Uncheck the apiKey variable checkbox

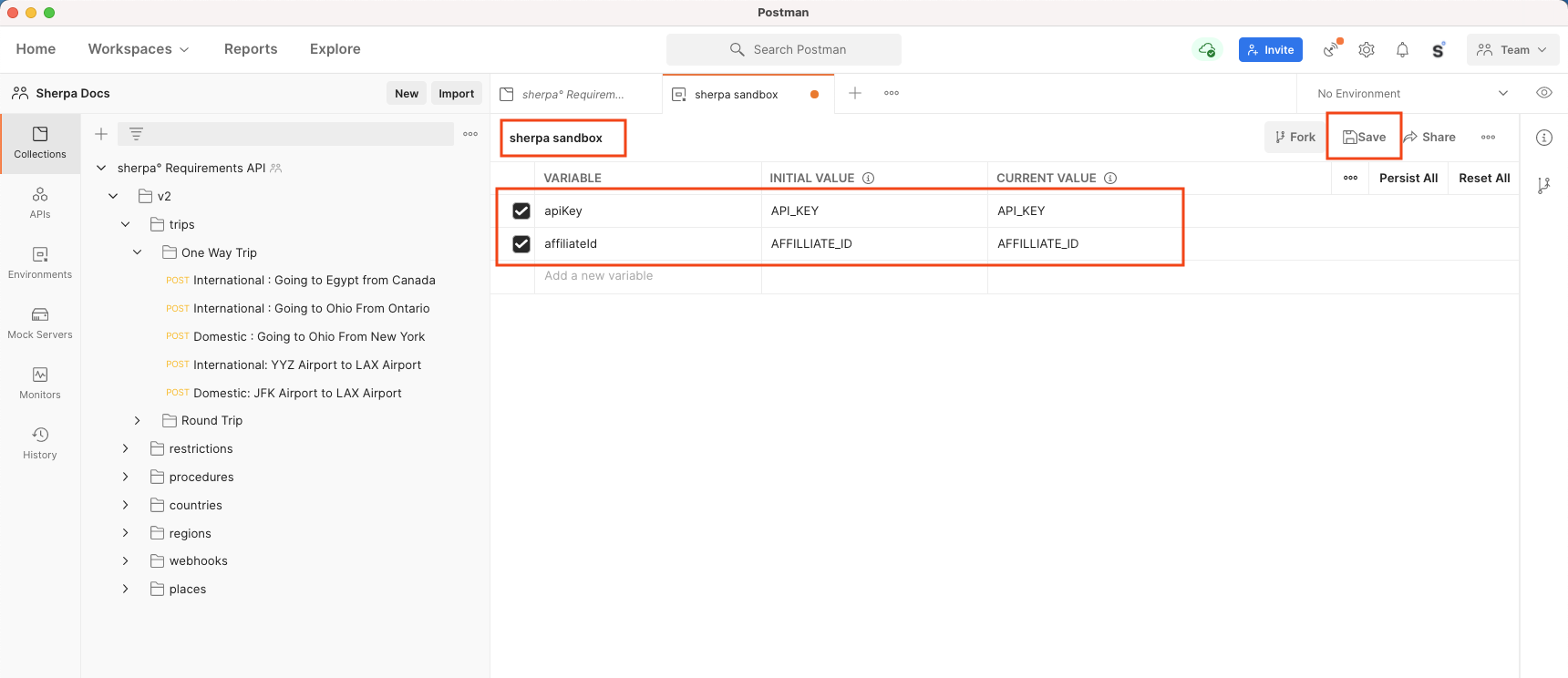pos(521,211)
